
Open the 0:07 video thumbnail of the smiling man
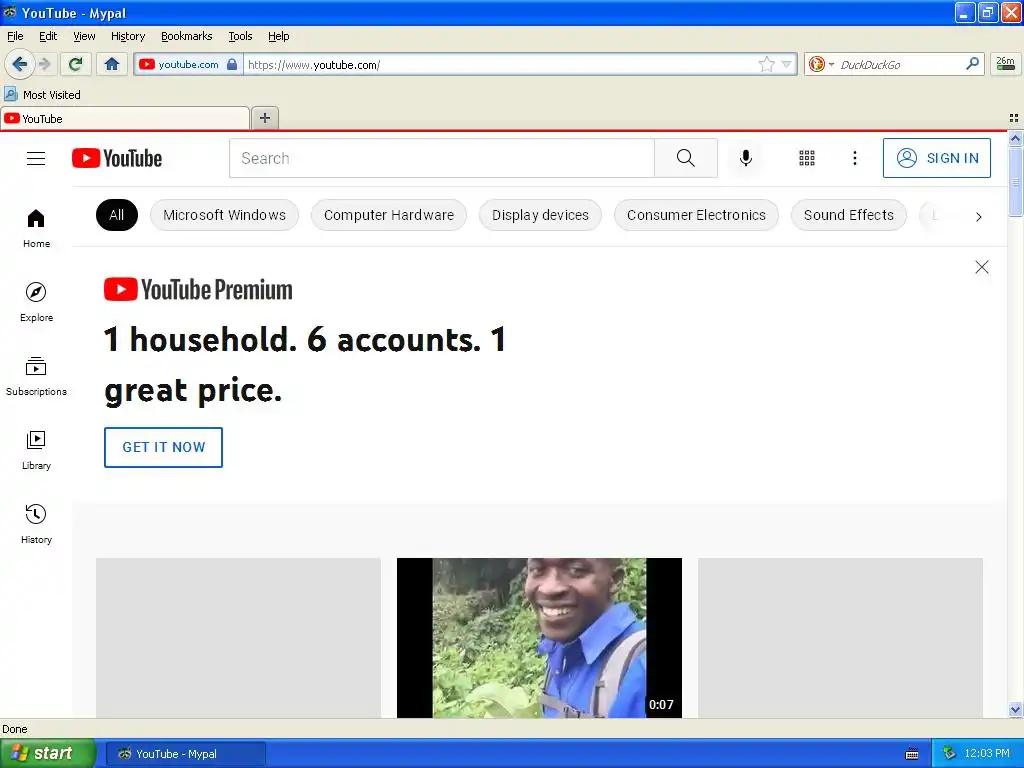click(539, 637)
